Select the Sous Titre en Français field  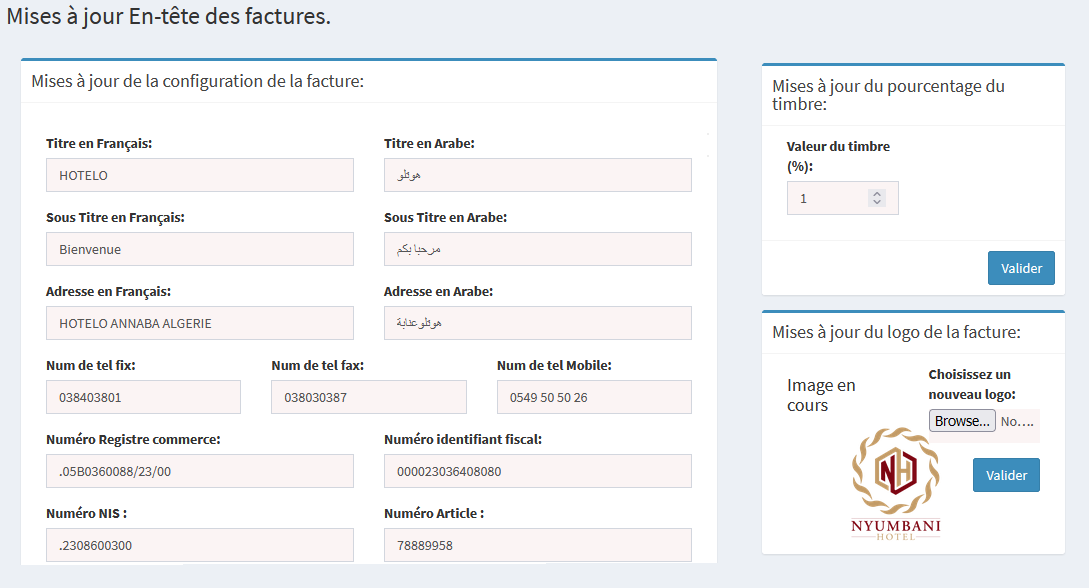[199, 249]
